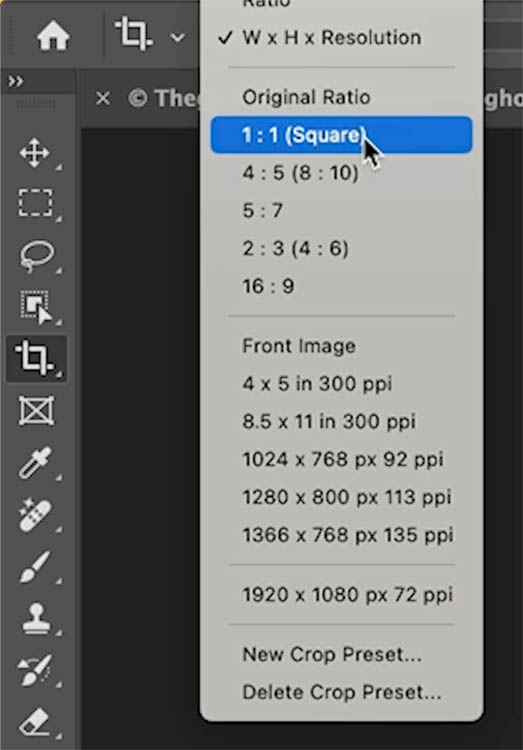Screen dimensions: 523x750
Task: Select the Lasso tool
Action: 36,255
